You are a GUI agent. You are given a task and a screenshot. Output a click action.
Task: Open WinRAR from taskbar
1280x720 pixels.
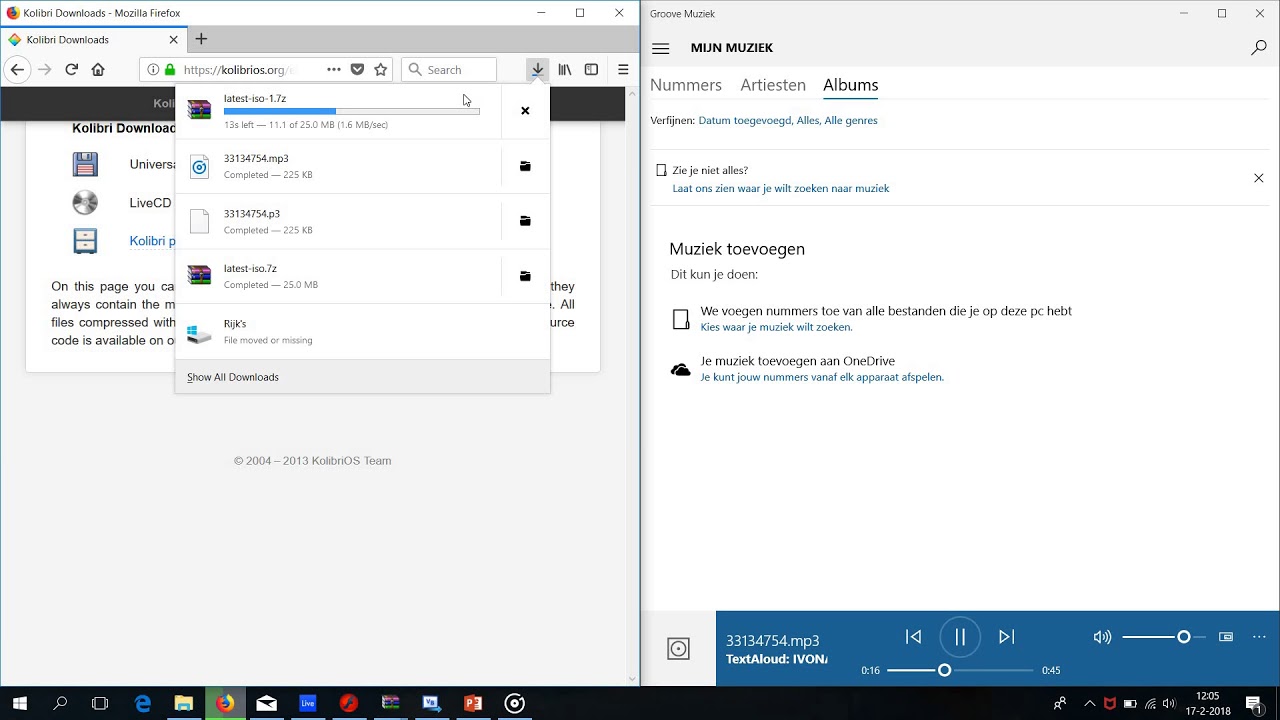tap(390, 704)
